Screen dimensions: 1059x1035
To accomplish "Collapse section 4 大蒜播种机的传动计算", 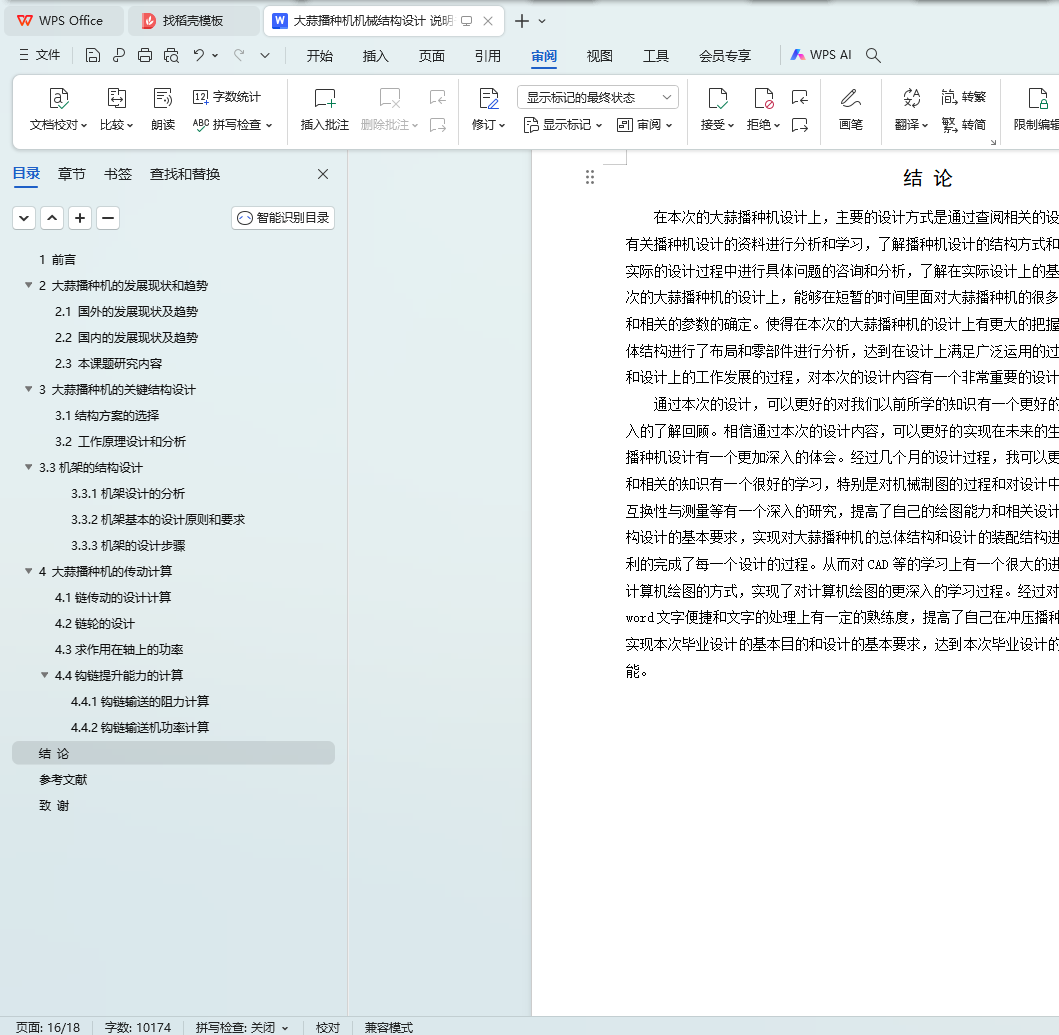I will [x=28, y=571].
